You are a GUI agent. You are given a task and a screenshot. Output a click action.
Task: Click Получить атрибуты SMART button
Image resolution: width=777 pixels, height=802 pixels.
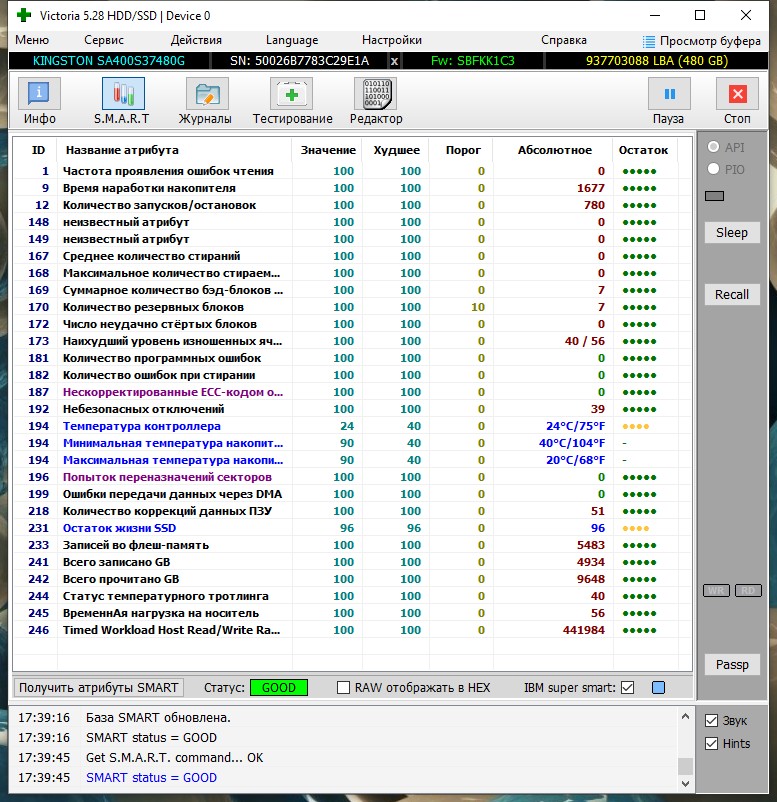pyautogui.click(x=98, y=687)
